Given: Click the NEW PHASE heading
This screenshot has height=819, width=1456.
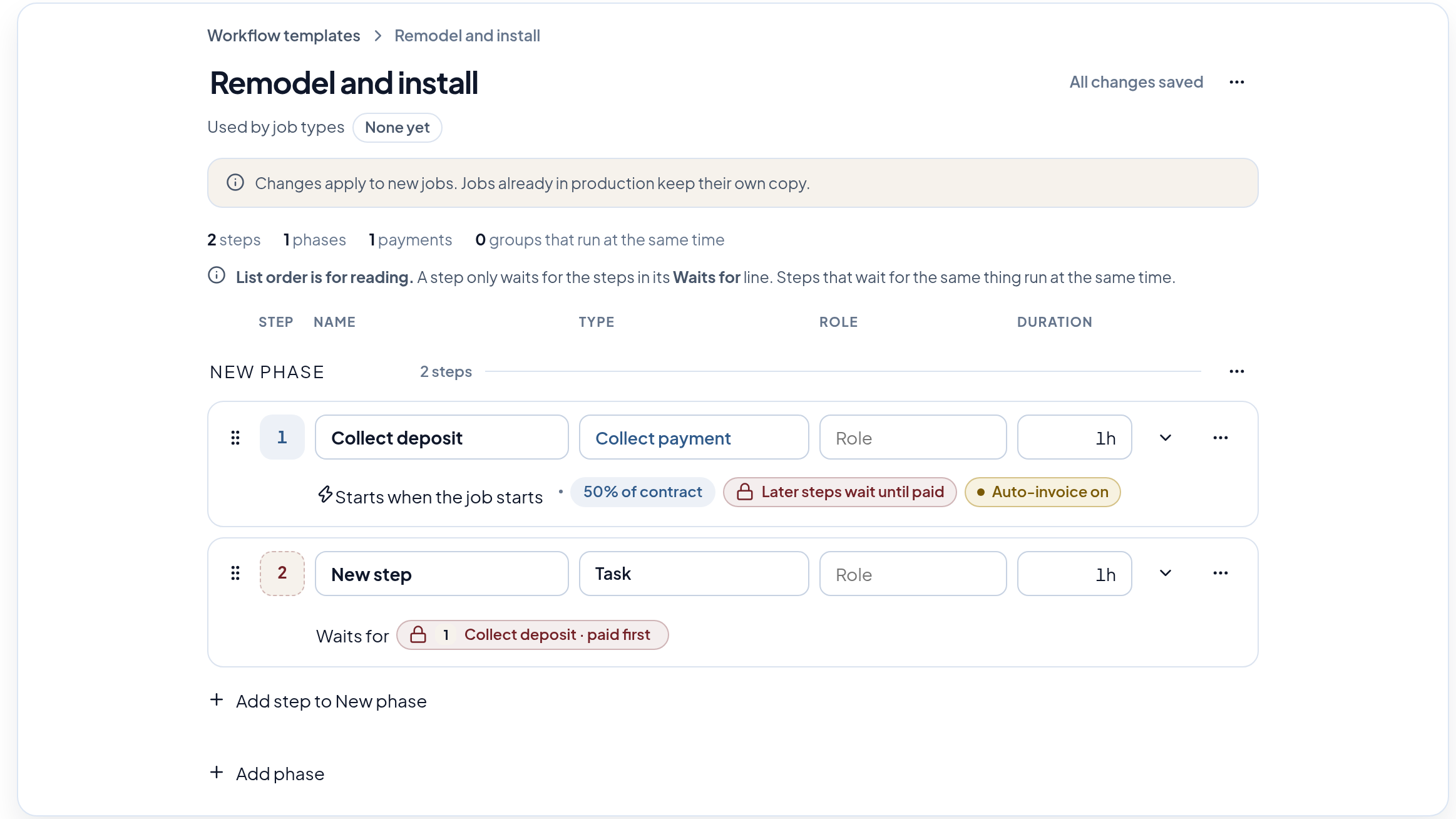Looking at the screenshot, I should click(x=267, y=372).
